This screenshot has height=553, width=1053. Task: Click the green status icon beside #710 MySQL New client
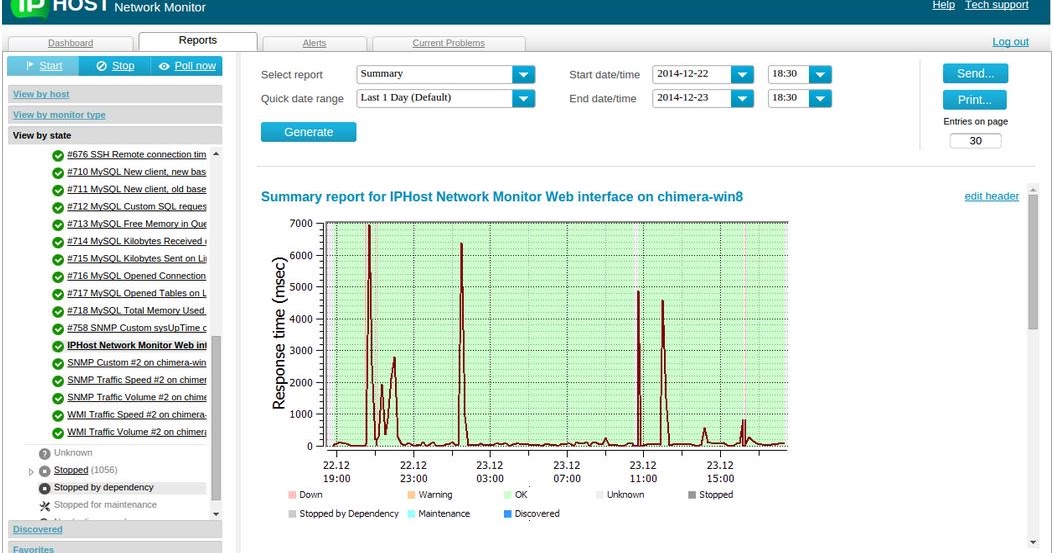click(x=58, y=173)
